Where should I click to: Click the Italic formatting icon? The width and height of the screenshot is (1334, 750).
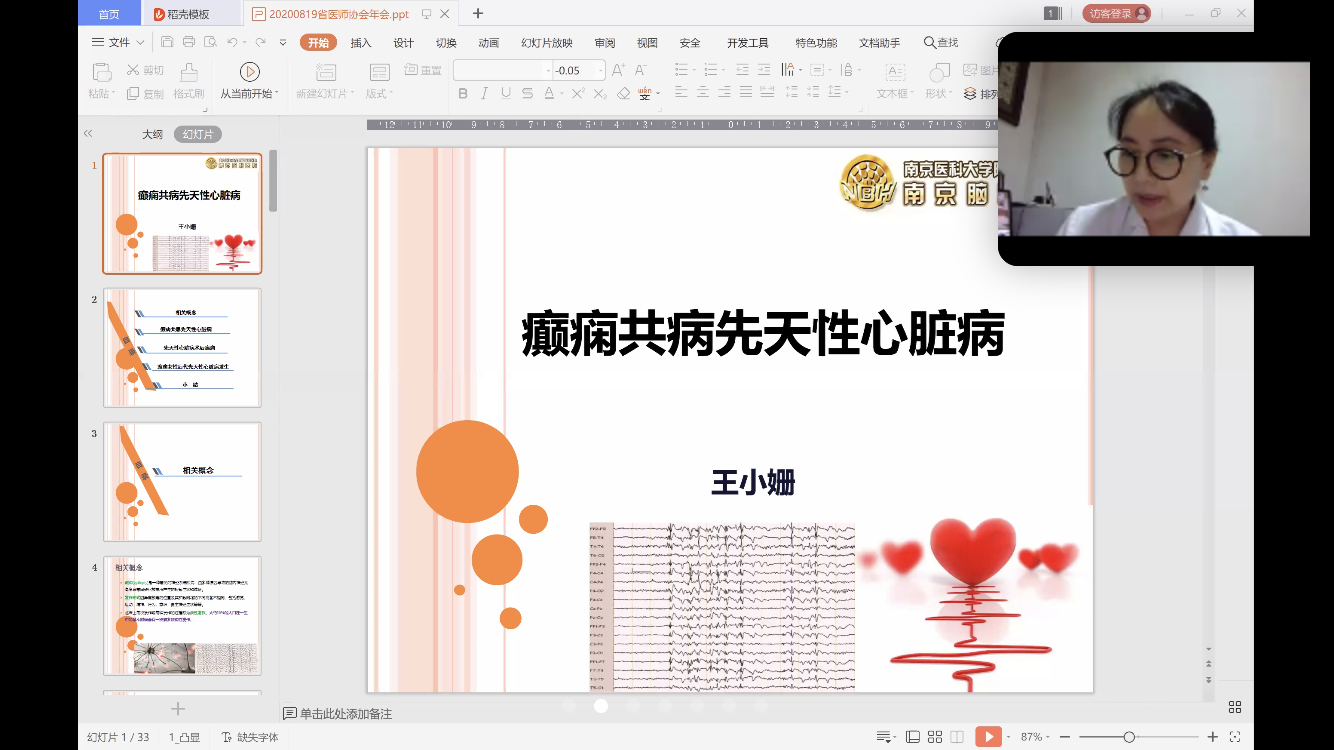484,94
